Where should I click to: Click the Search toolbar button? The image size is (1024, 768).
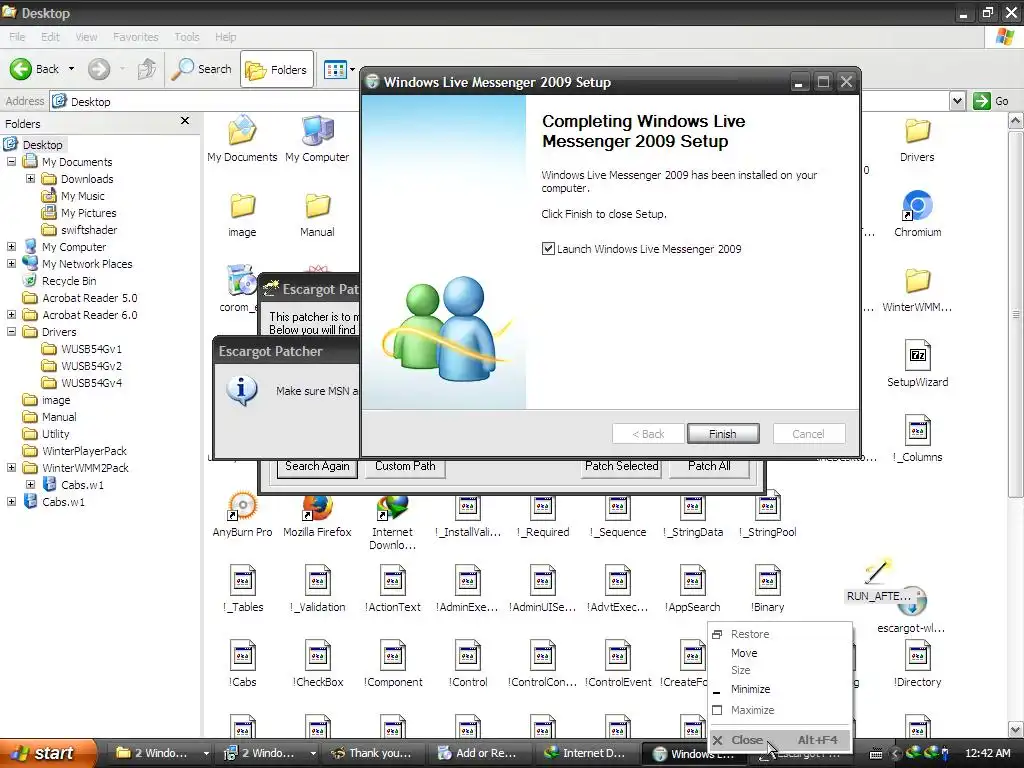202,69
